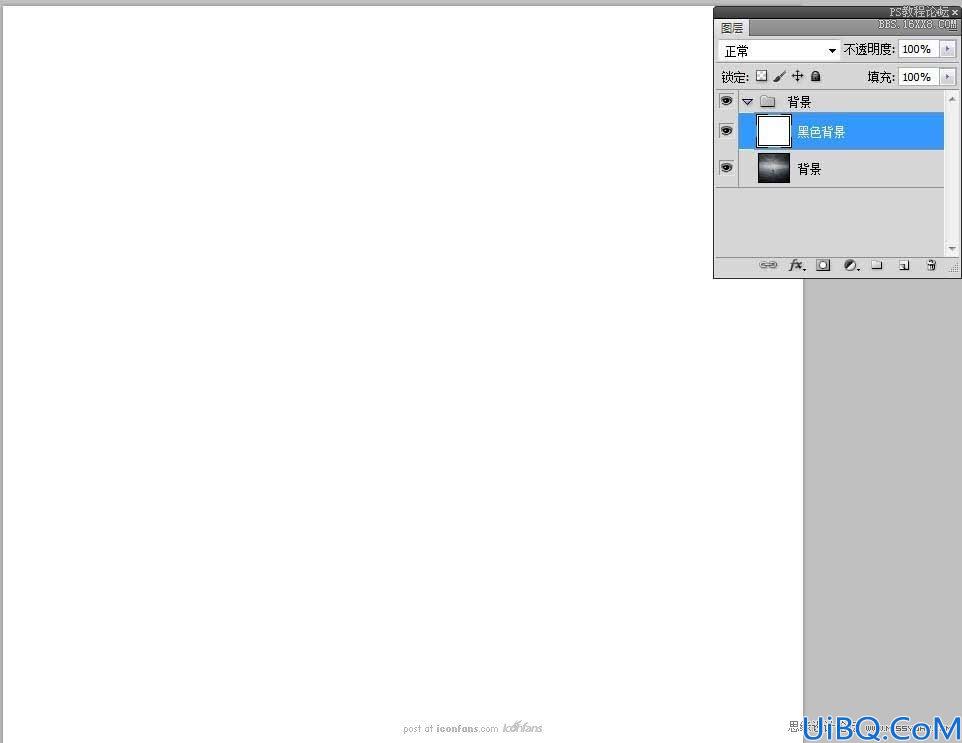Collapse the 背景 group triangle
The height and width of the screenshot is (743, 962).
point(747,102)
